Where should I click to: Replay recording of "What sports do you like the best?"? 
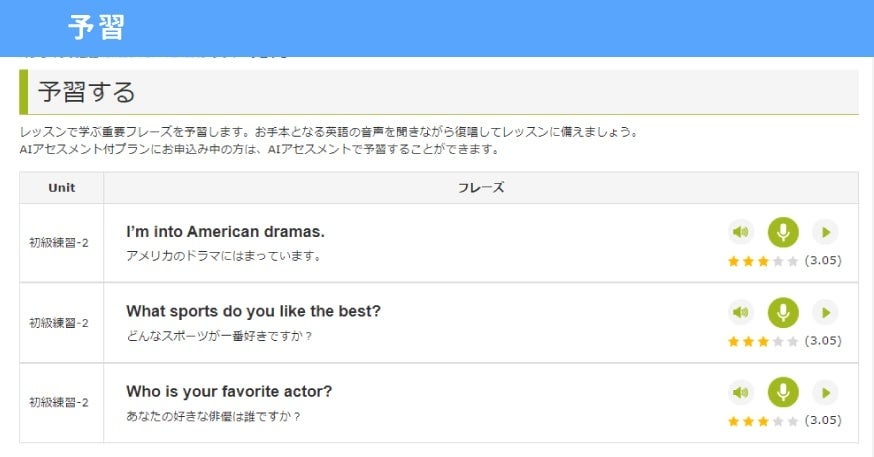click(x=825, y=313)
